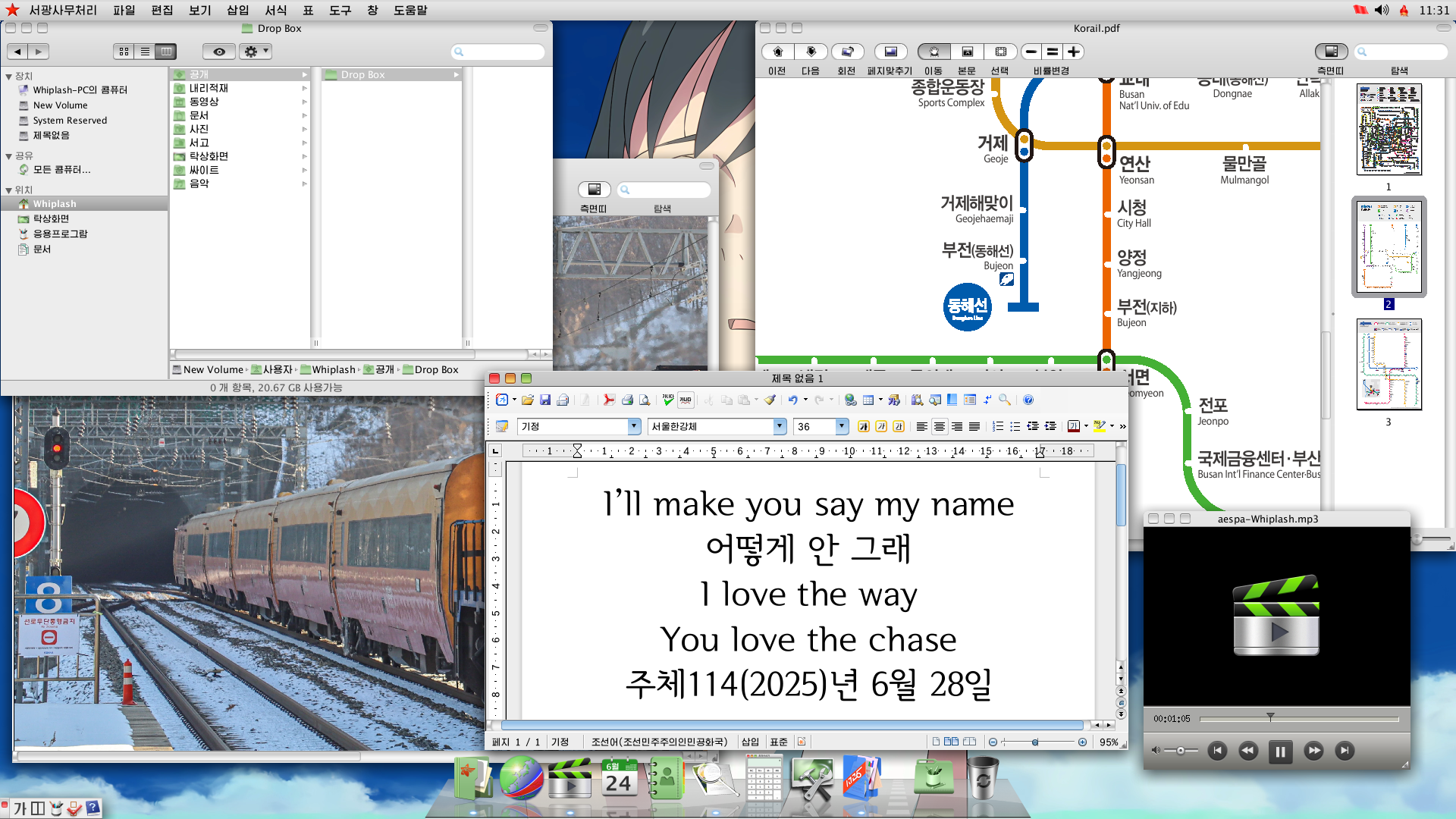Open the print preview icon

point(645,400)
